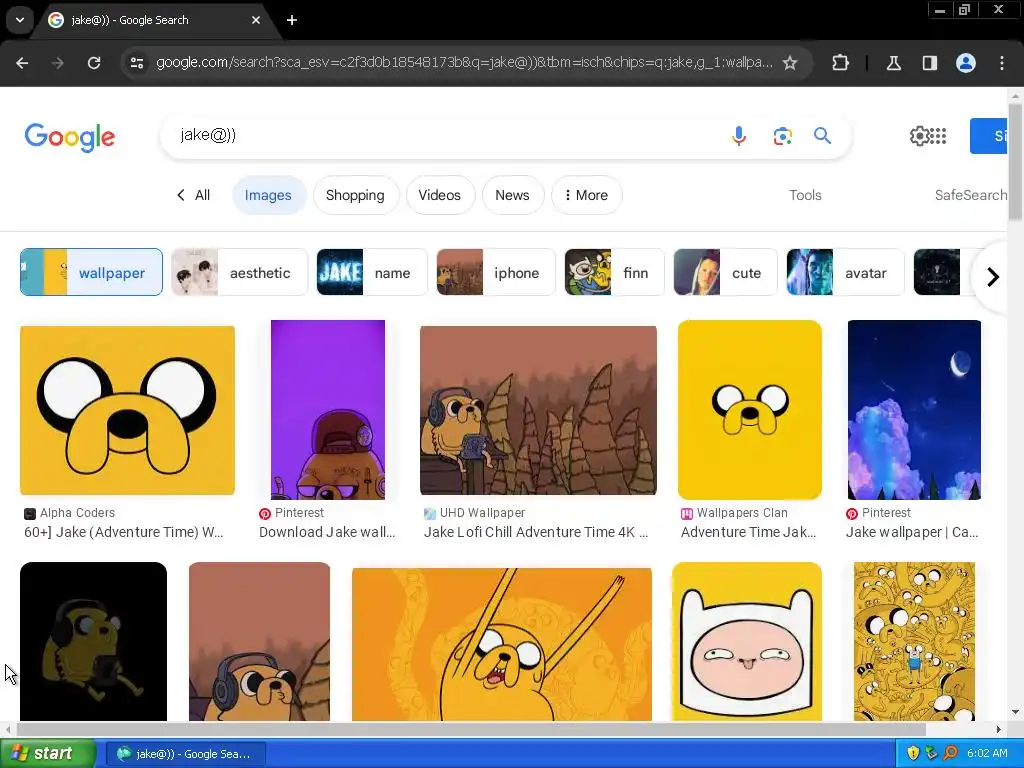Image resolution: width=1024 pixels, height=768 pixels.
Task: Close the jake@)) Google Search tab
Action: pos(256,20)
